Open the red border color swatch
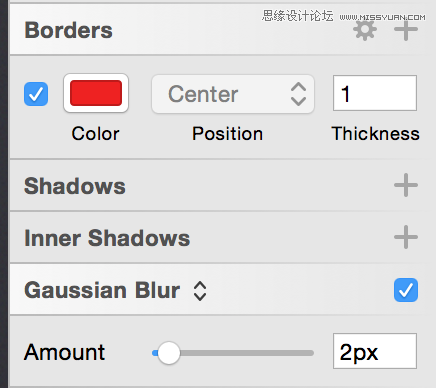The image size is (436, 388). (x=96, y=93)
